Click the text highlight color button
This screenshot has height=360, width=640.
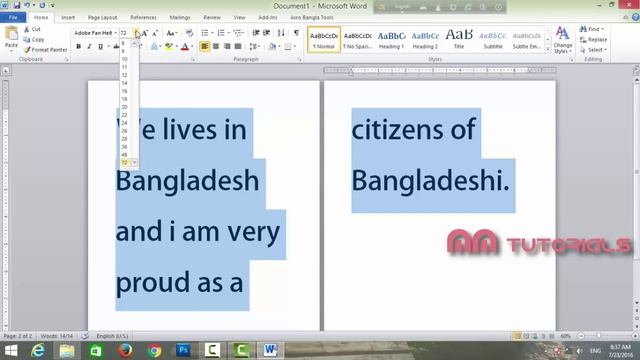pyautogui.click(x=169, y=47)
